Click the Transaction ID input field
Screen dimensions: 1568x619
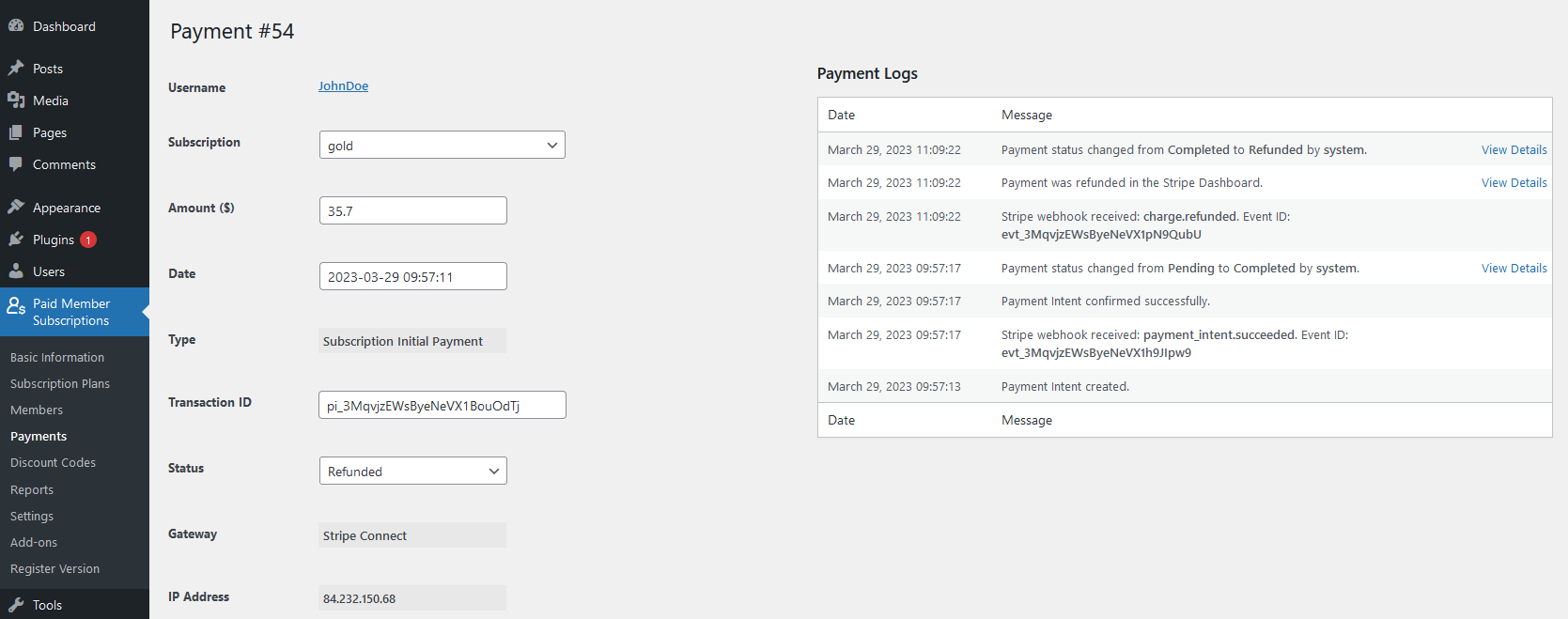(x=442, y=405)
